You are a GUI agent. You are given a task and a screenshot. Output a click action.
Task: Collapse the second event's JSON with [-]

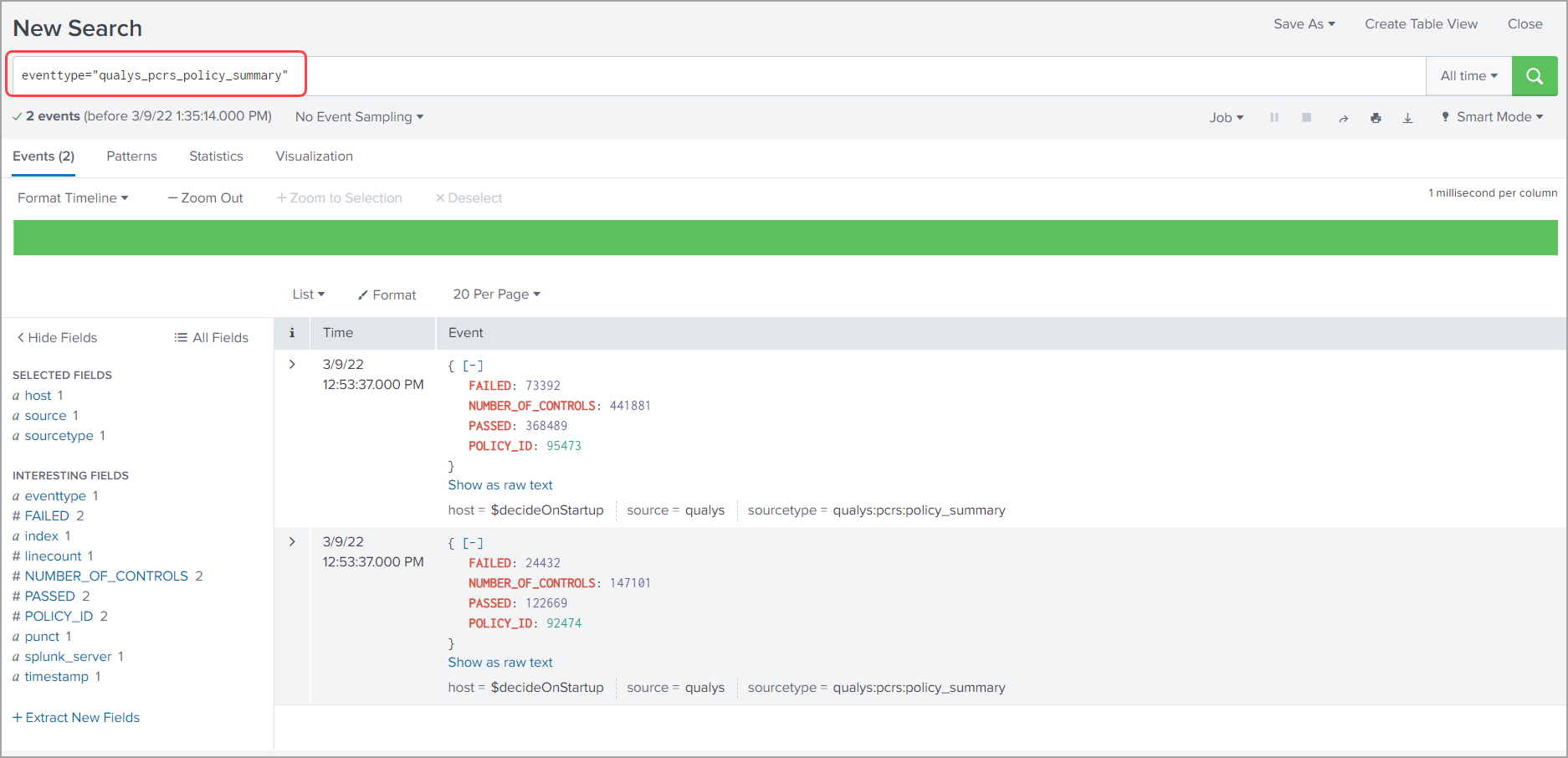click(x=473, y=543)
